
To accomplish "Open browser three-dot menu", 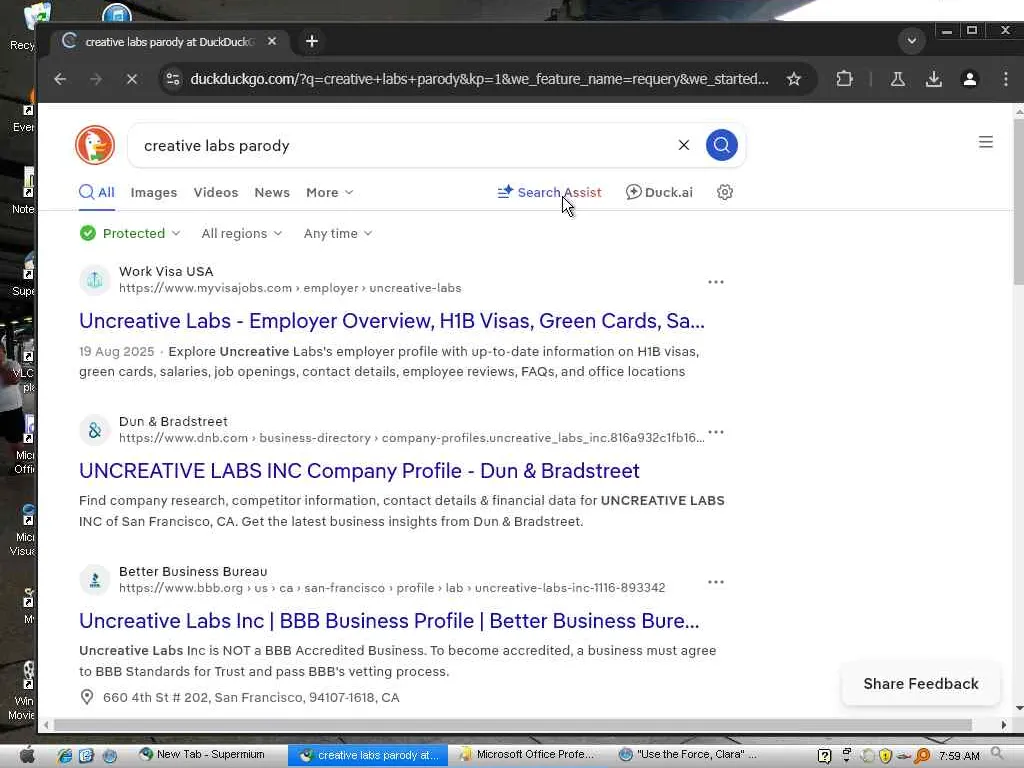I will click(1006, 79).
